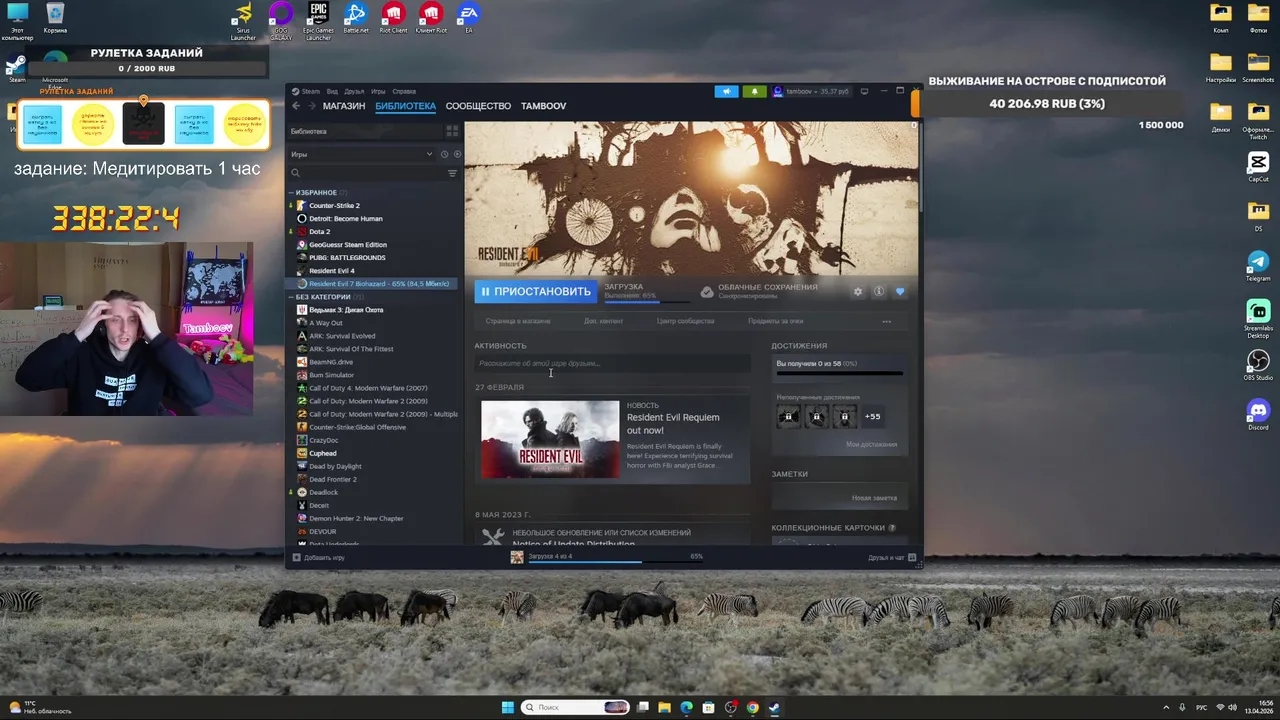
Task: Go back with the Steam back arrow
Action: [x=296, y=106]
